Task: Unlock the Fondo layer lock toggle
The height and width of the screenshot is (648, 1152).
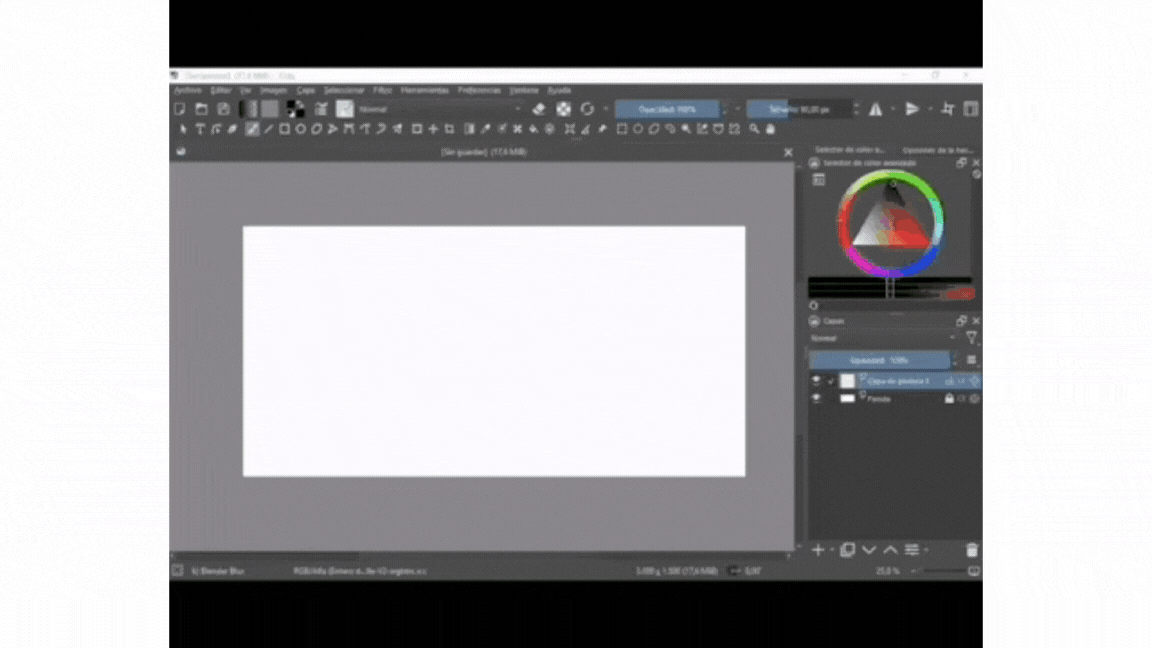Action: [949, 397]
